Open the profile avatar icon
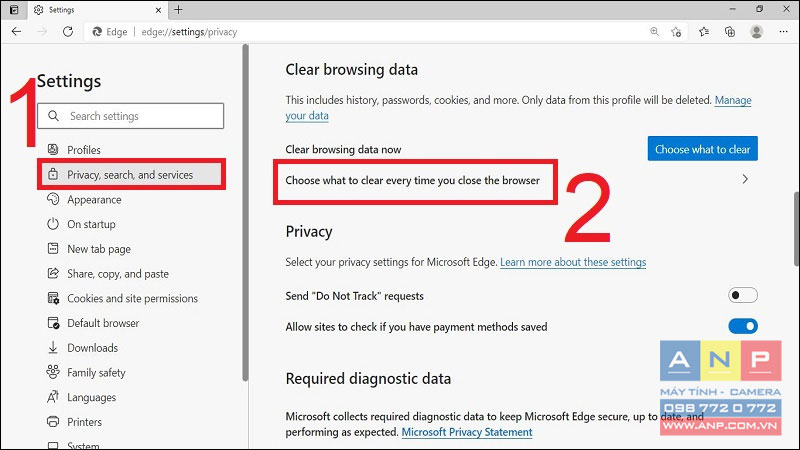800x450 pixels. pyautogui.click(x=756, y=32)
